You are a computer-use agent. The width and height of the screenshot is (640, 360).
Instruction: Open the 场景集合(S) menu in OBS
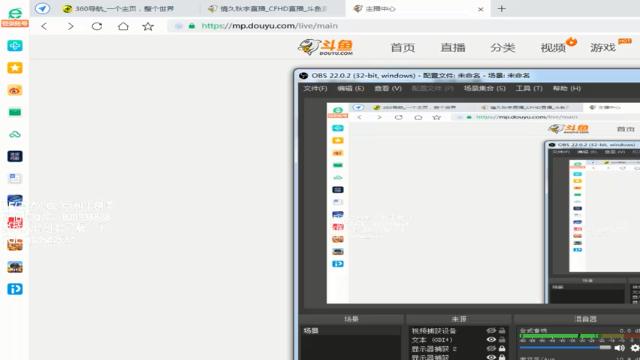tap(484, 88)
